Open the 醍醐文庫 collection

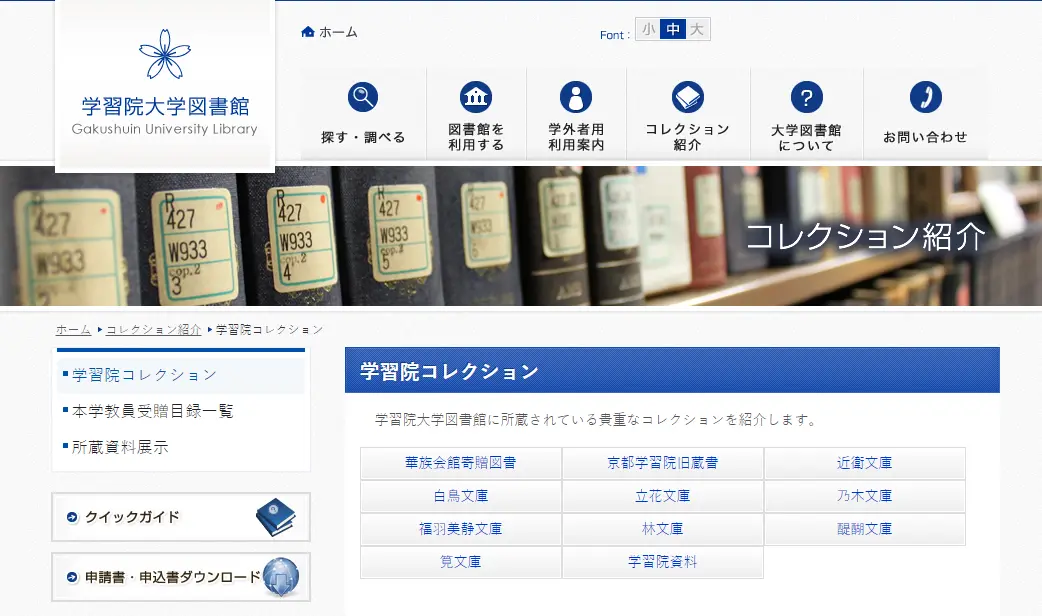tap(865, 529)
